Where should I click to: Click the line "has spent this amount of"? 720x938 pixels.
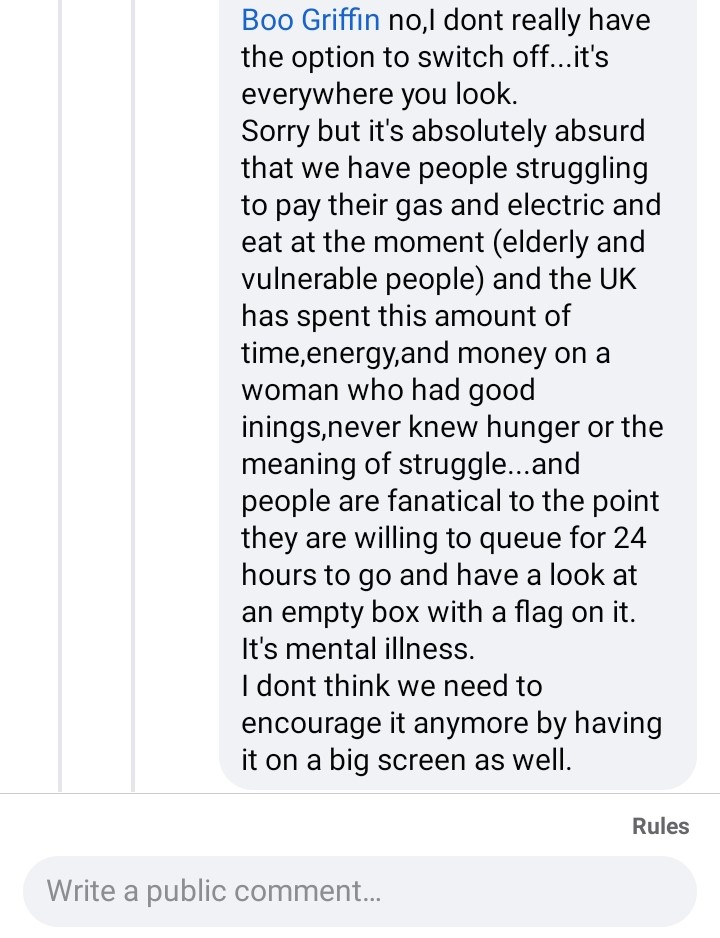click(x=405, y=316)
